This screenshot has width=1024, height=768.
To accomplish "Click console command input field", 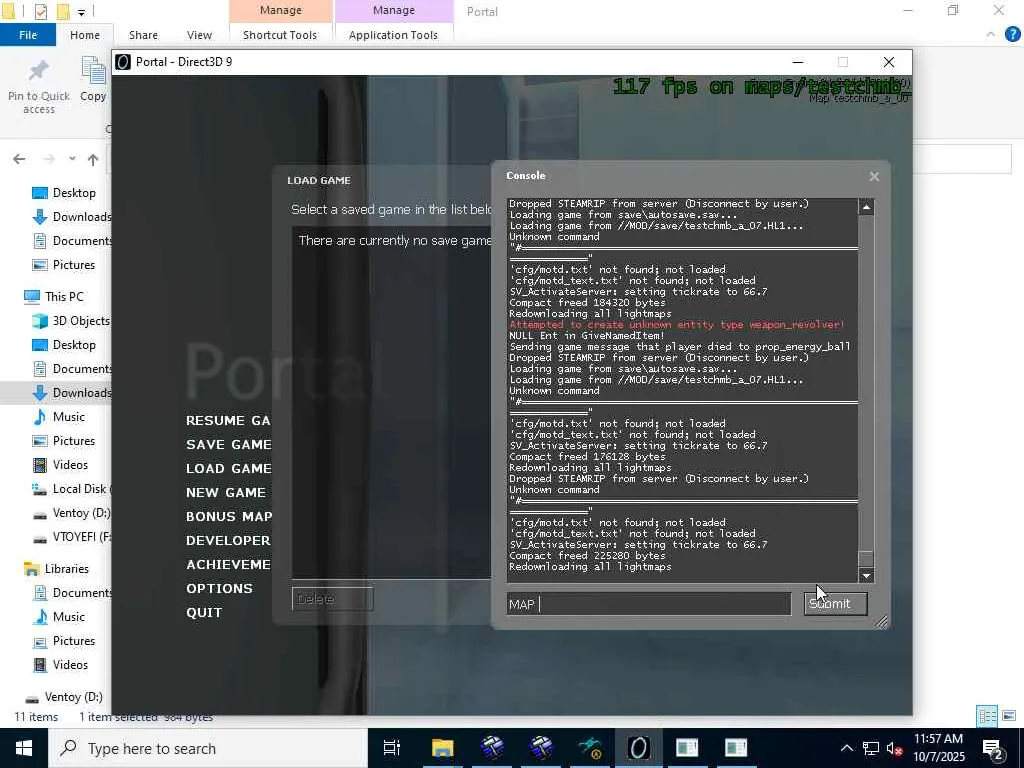I will [649, 604].
